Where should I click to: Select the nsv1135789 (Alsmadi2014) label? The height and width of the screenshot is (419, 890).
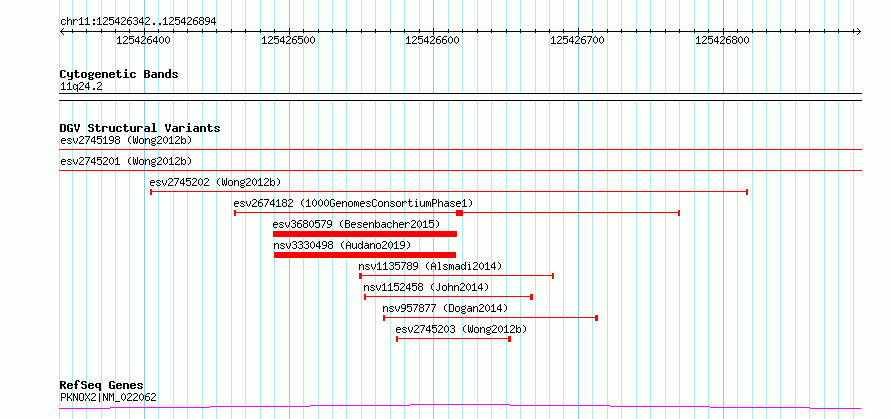coord(430,266)
